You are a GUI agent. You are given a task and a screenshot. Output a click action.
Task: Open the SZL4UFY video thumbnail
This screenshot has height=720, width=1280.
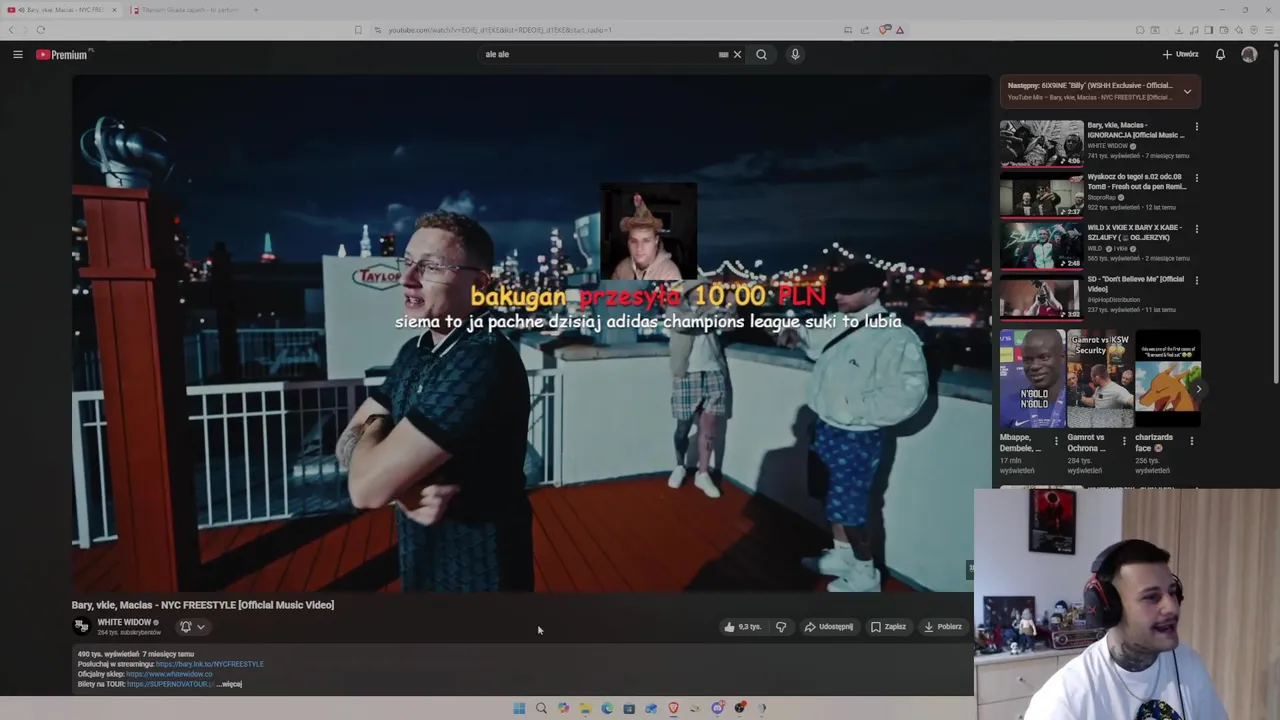(1041, 246)
